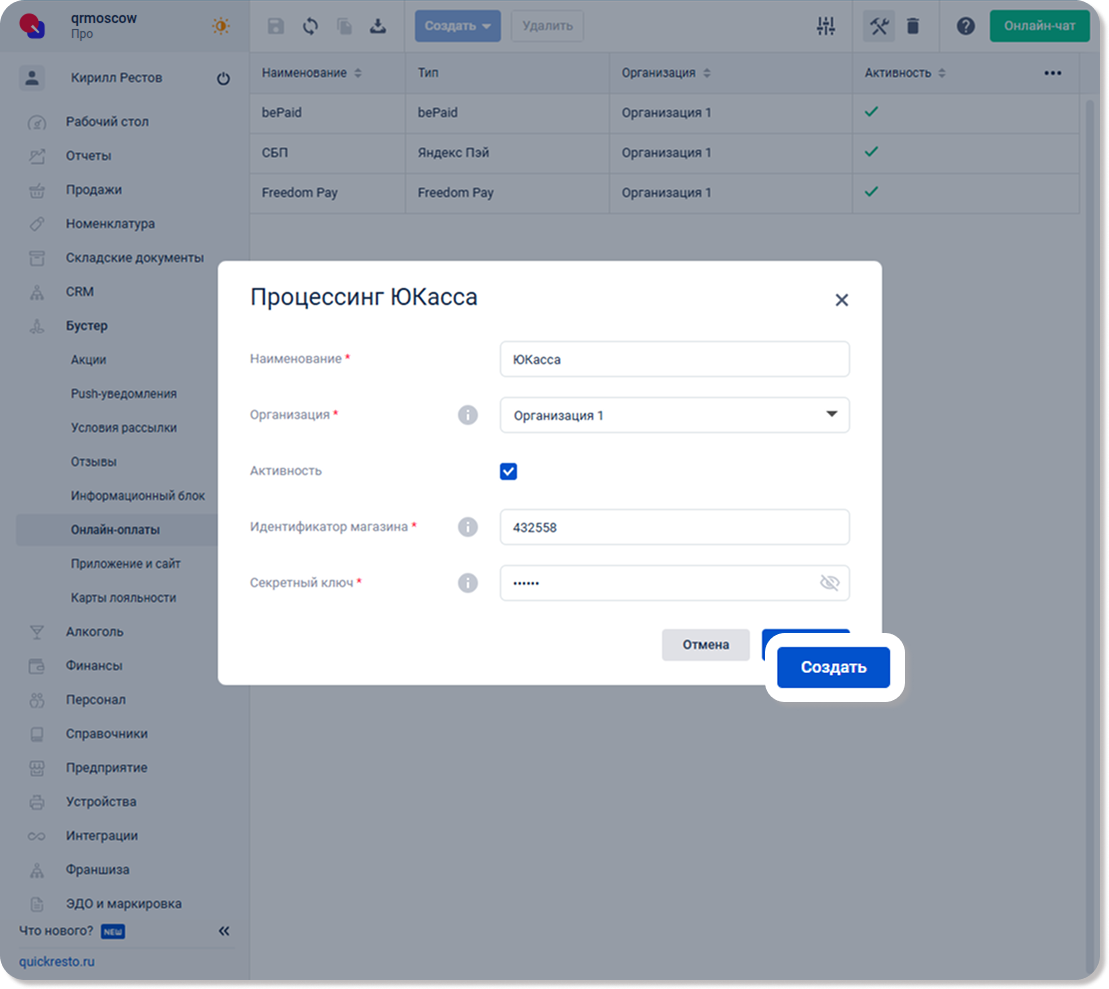Screen dimensions: 1109x989
Task: Open help via question mark icon
Action: pos(965,26)
